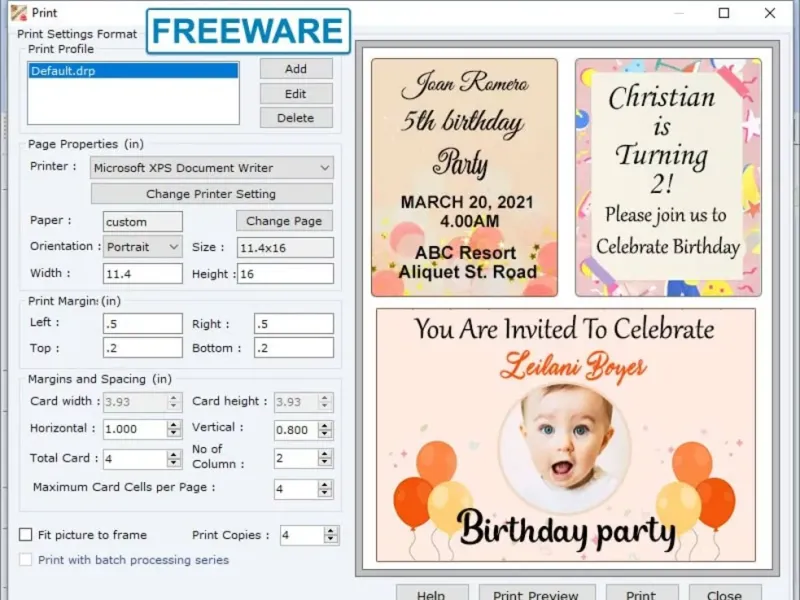Click Change Printer Setting button
This screenshot has width=800, height=600.
coord(212,194)
